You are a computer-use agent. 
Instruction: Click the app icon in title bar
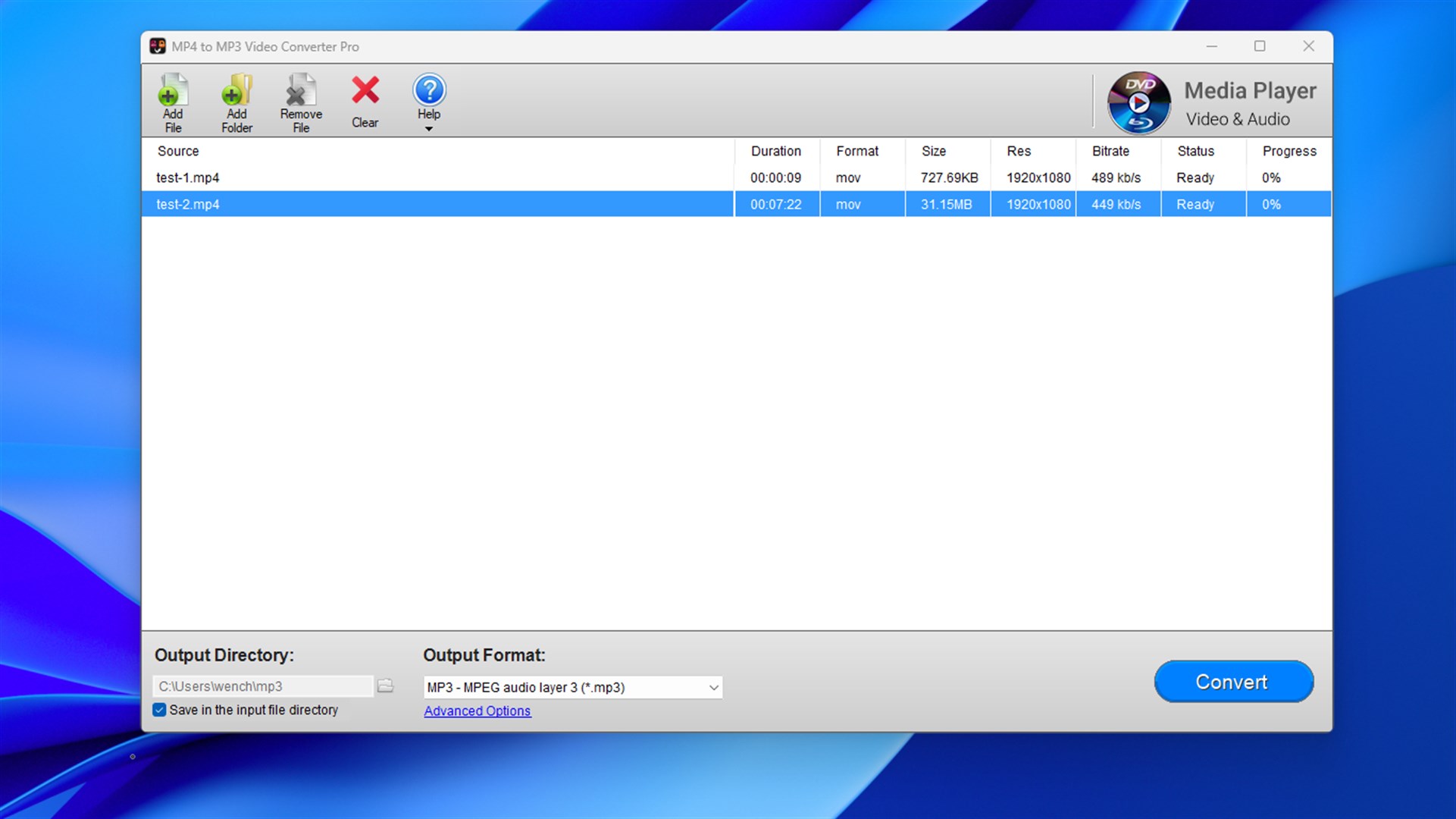(x=158, y=46)
